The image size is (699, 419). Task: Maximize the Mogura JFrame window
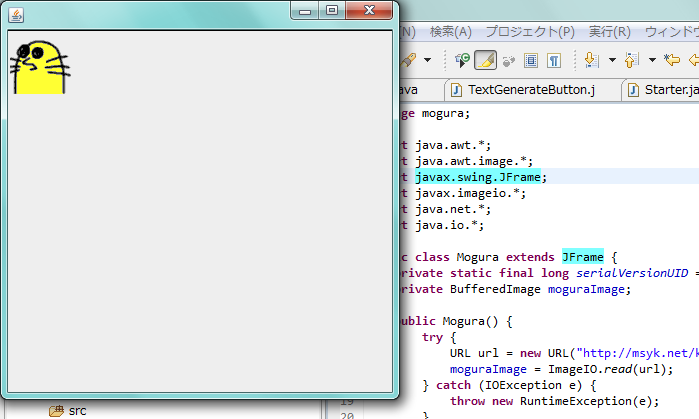pyautogui.click(x=332, y=10)
